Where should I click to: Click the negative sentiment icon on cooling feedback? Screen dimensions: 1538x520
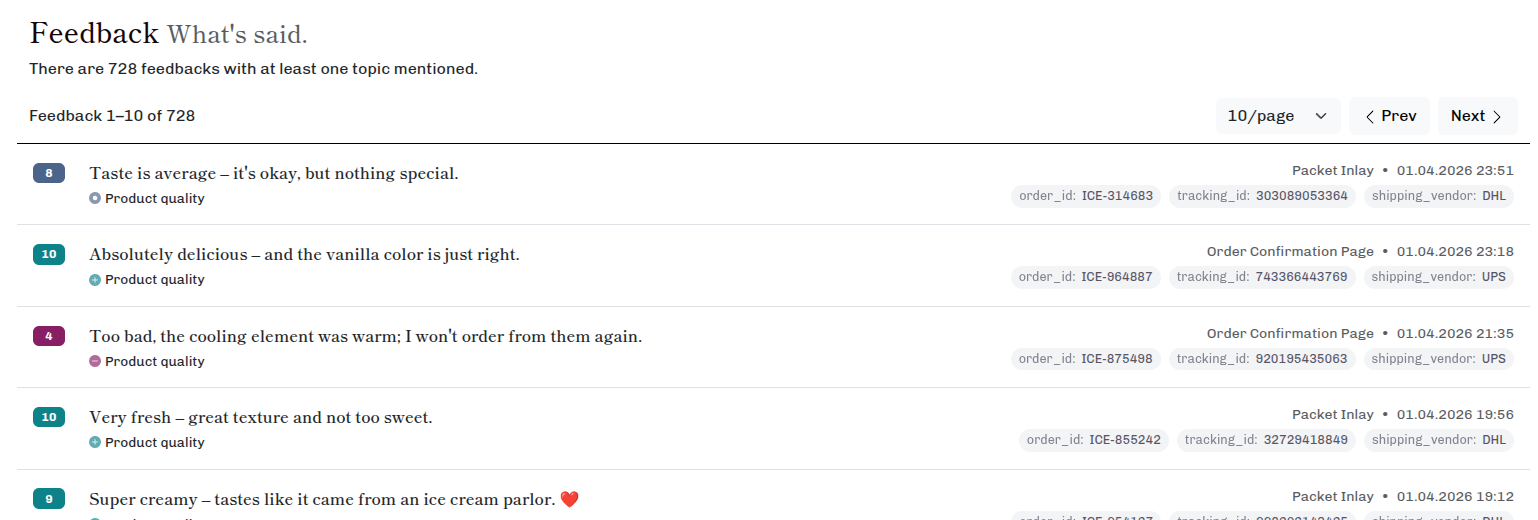pos(95,361)
